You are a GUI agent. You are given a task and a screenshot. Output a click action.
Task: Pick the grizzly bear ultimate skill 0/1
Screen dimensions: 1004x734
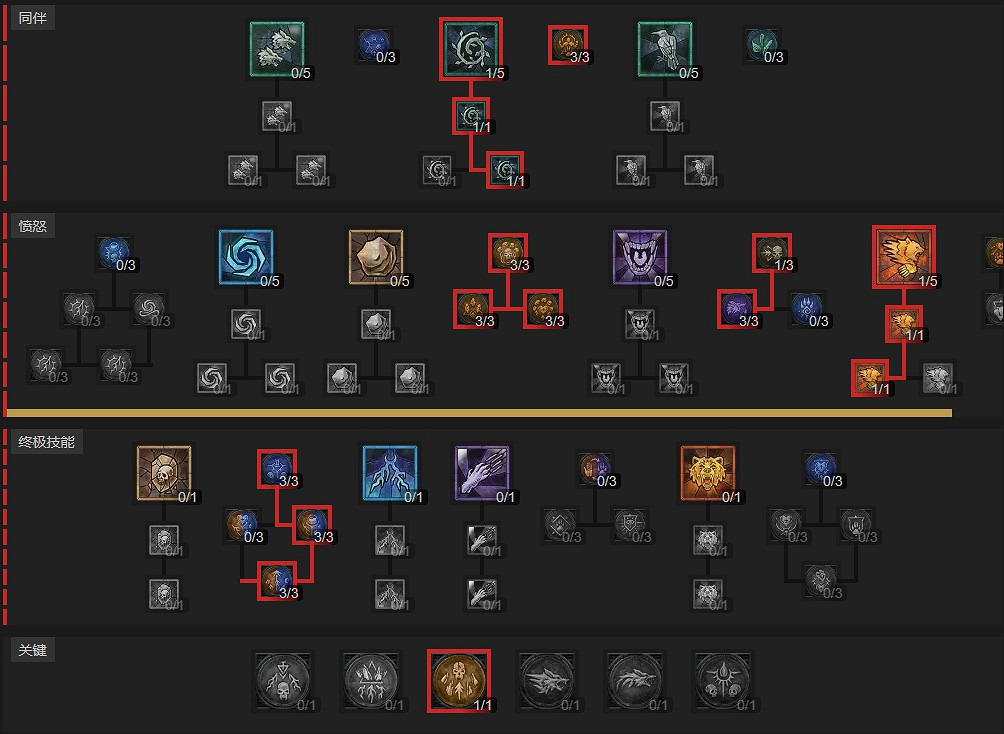coord(708,473)
